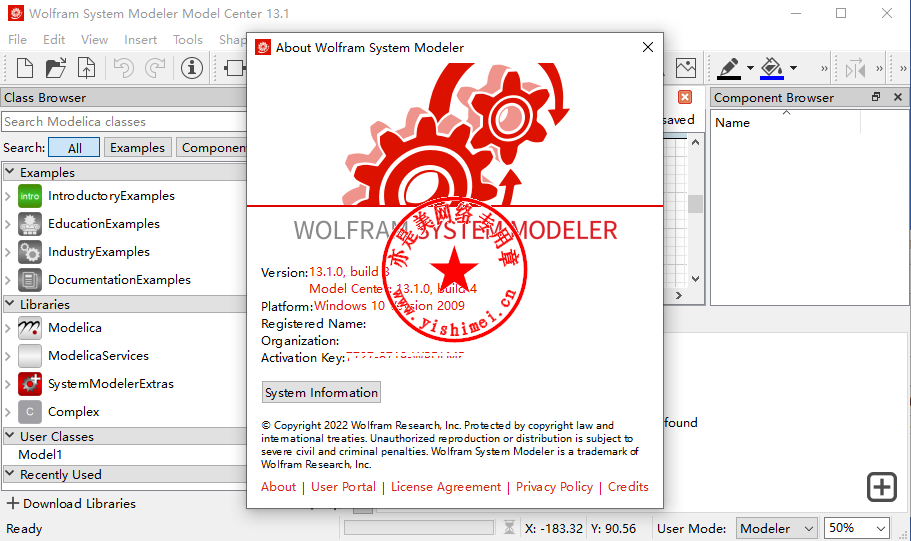The width and height of the screenshot is (911, 541).
Task: Click the SystemModelerExtras library icon
Action: point(30,384)
